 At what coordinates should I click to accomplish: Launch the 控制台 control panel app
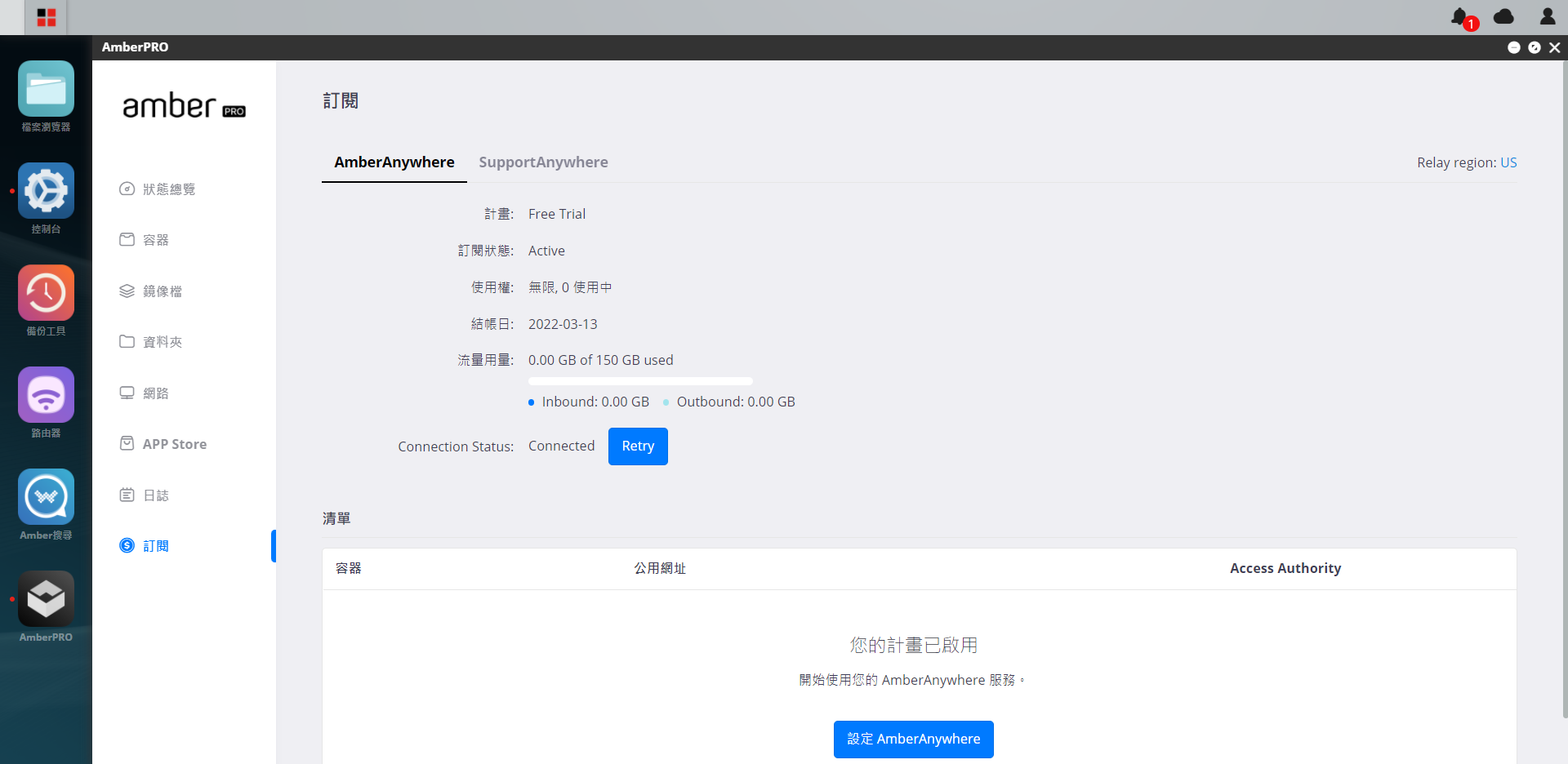pyautogui.click(x=46, y=191)
